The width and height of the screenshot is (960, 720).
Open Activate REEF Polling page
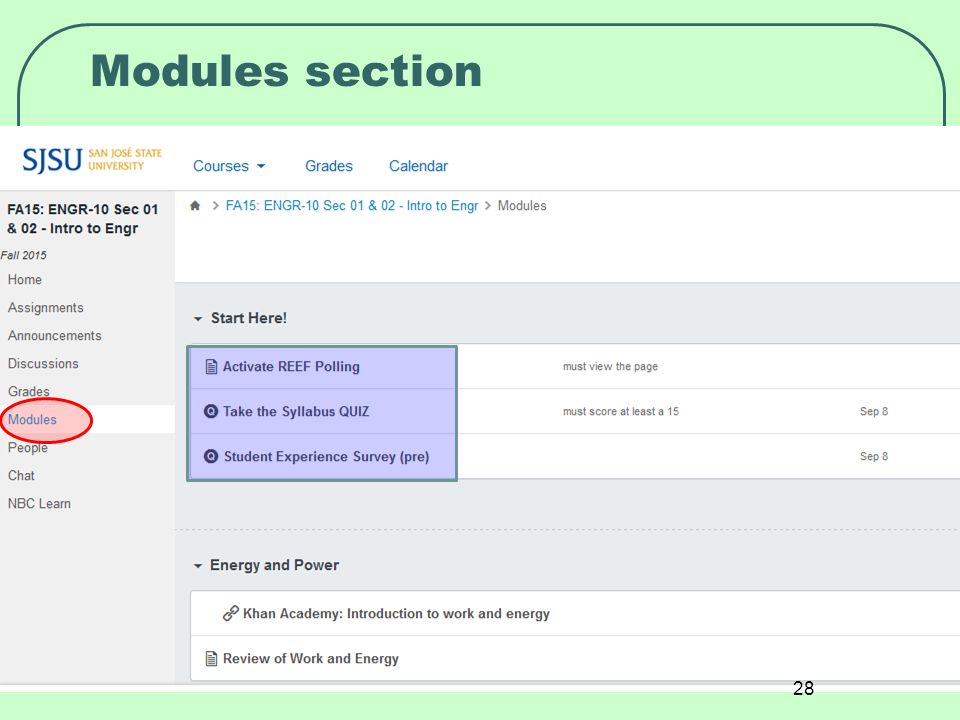tap(291, 367)
